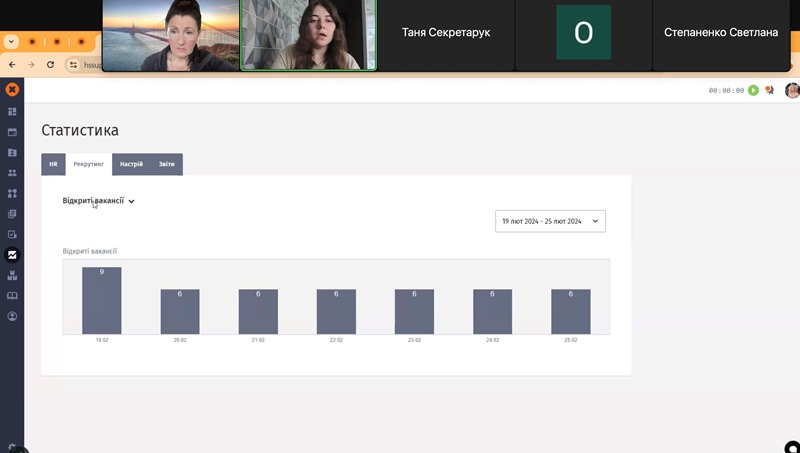Switch to the third pinned browser tab
800x453 pixels.
[x=81, y=41]
